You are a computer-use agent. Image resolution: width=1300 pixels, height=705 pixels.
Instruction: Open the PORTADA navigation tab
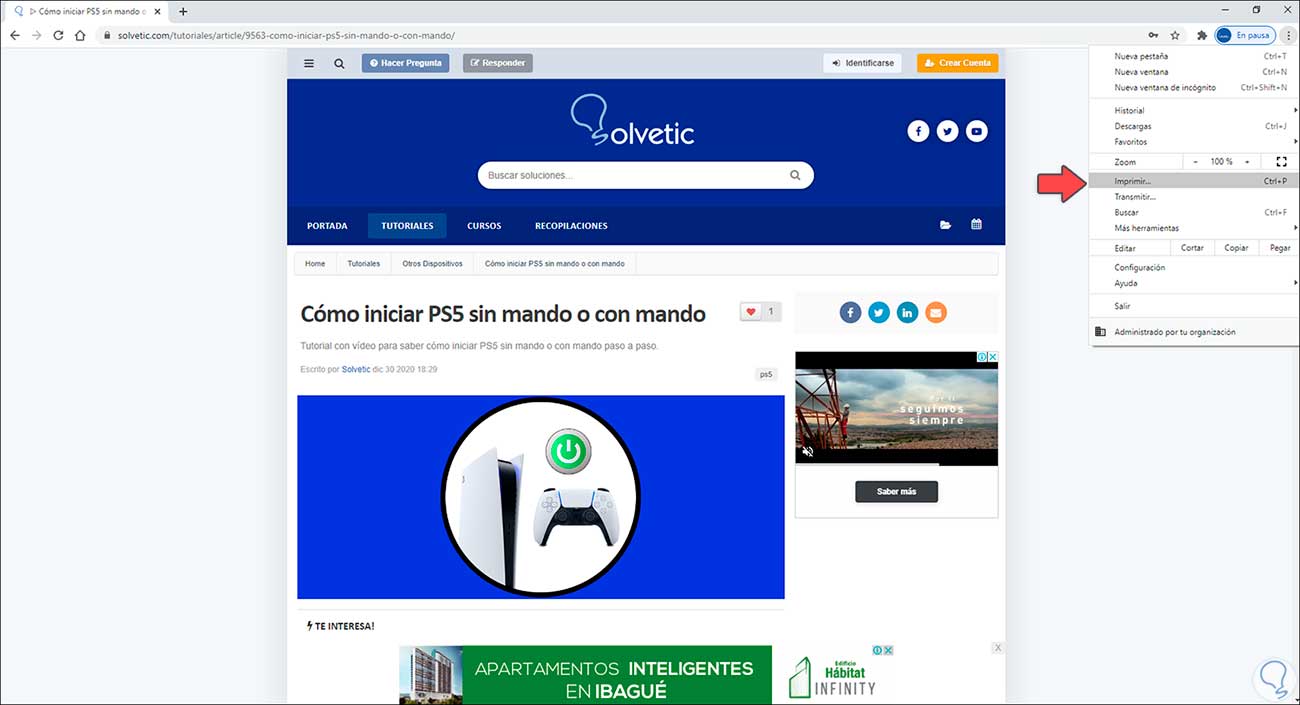(x=327, y=226)
